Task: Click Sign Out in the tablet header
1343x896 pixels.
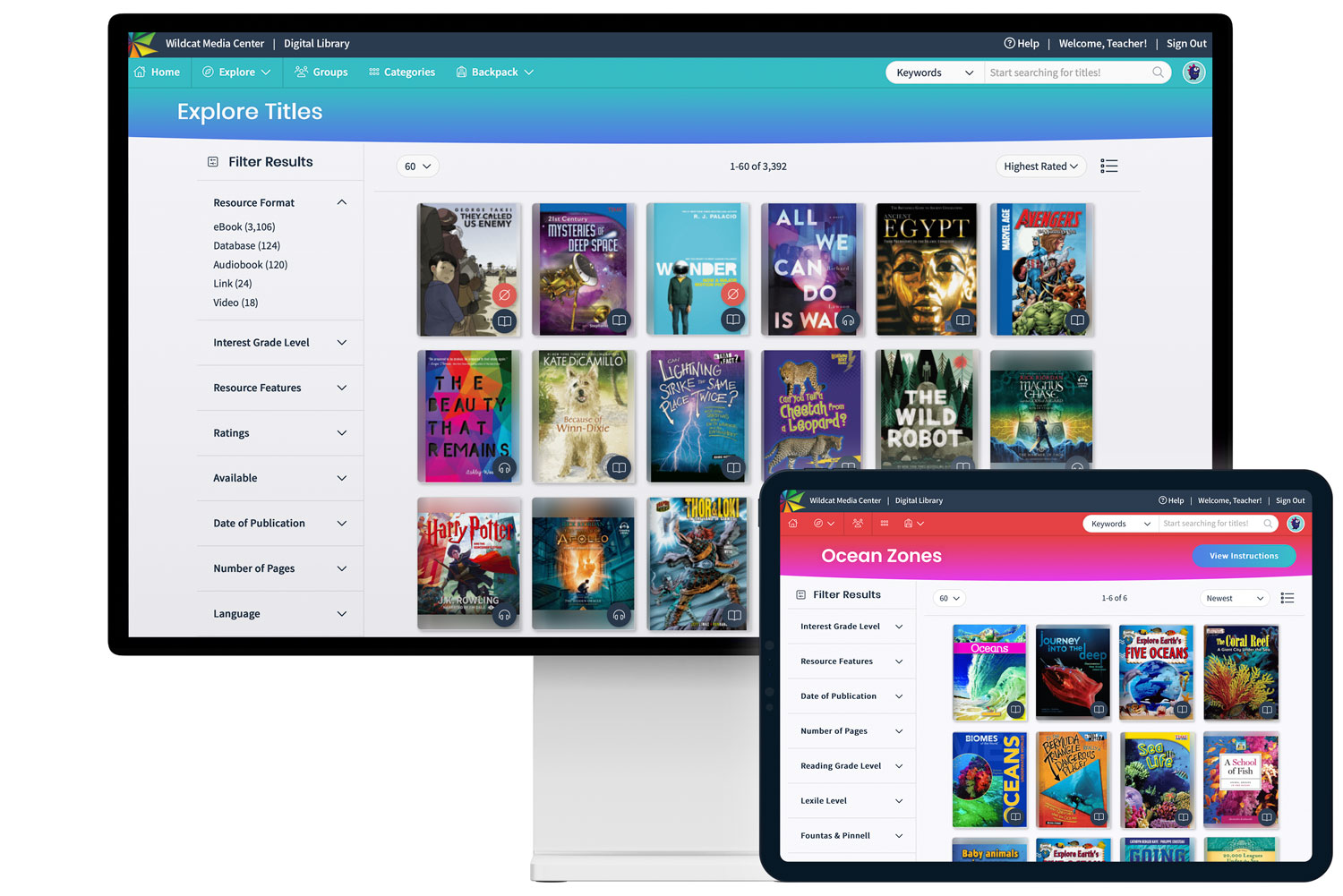Action: pos(1290,500)
